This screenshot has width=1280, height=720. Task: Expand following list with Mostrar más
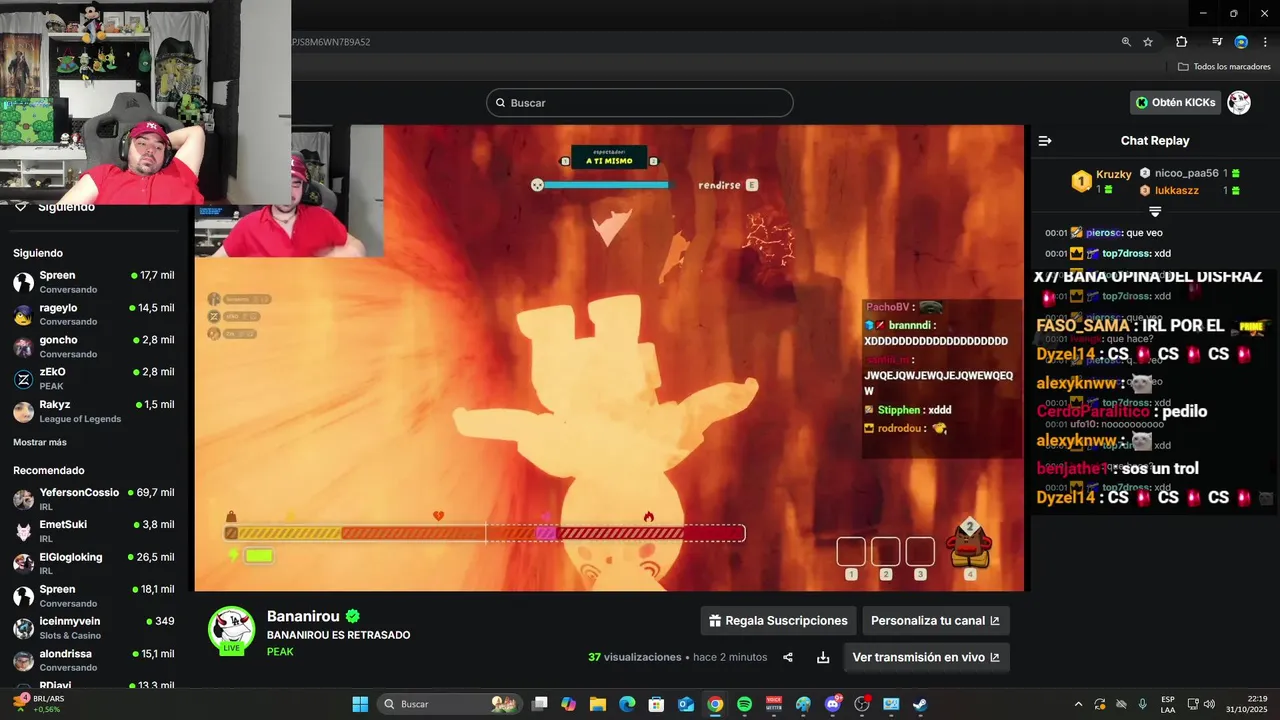40,442
